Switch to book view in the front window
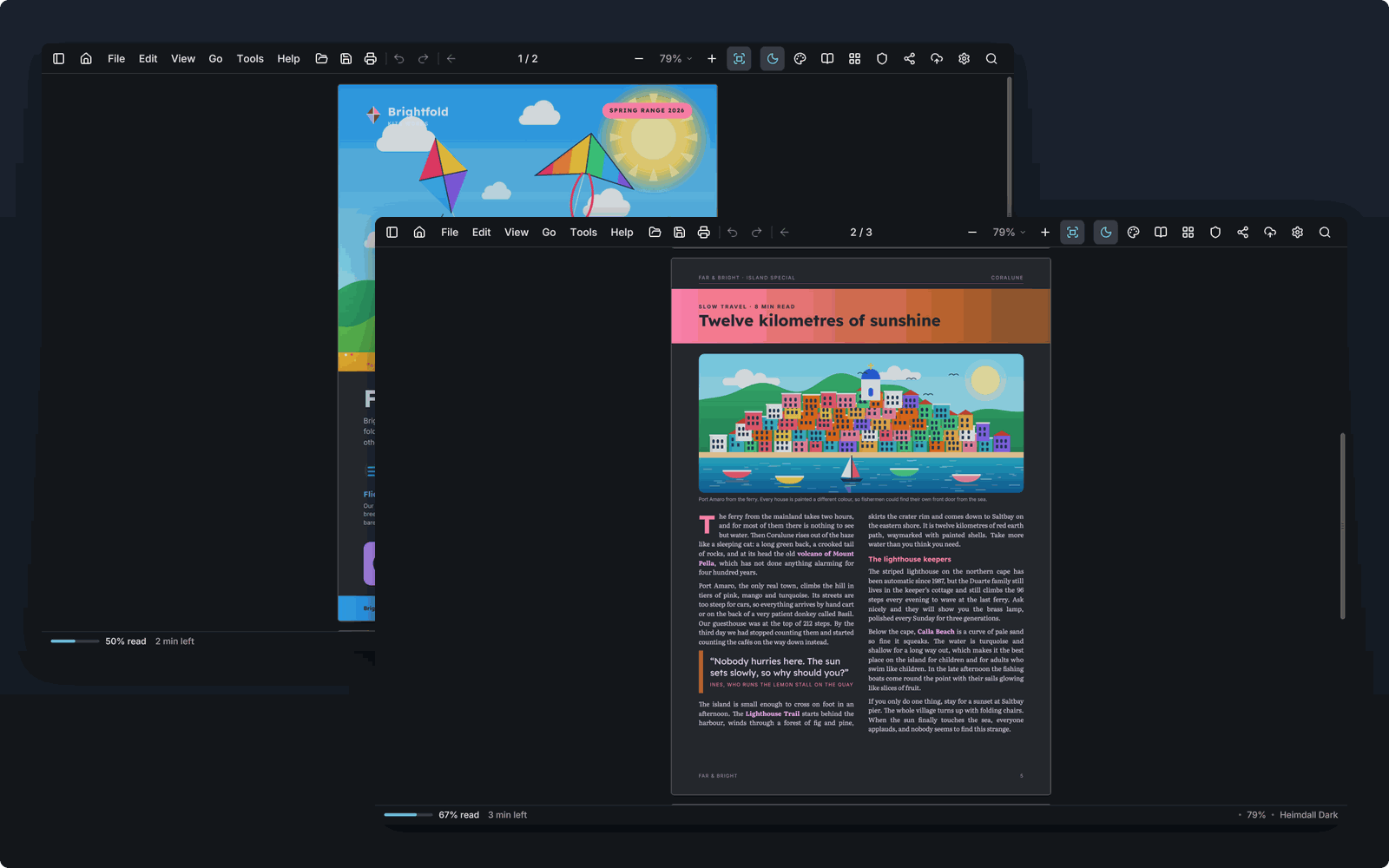The image size is (1389, 868). pos(1161,233)
